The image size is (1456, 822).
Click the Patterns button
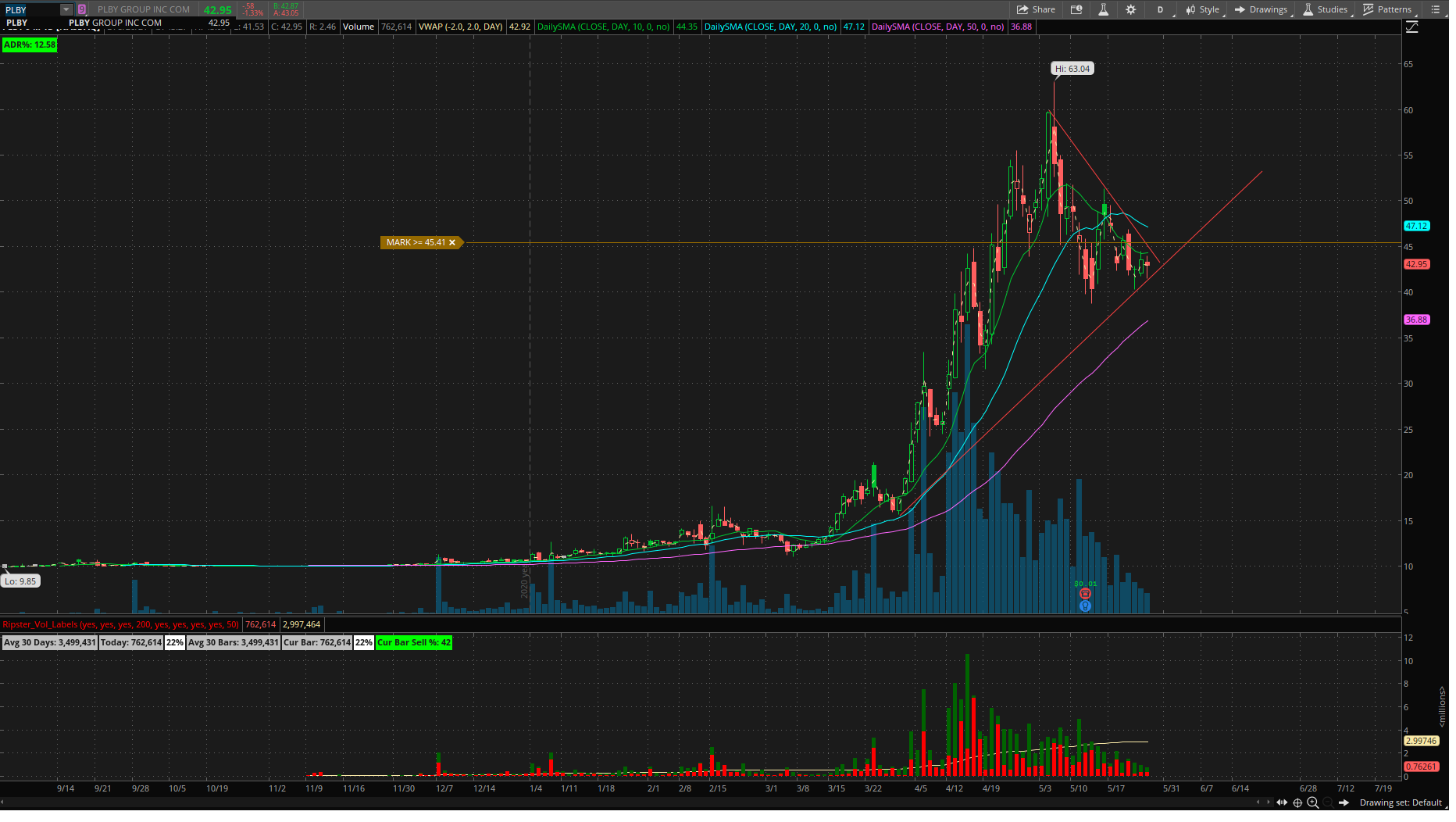tap(1387, 9)
